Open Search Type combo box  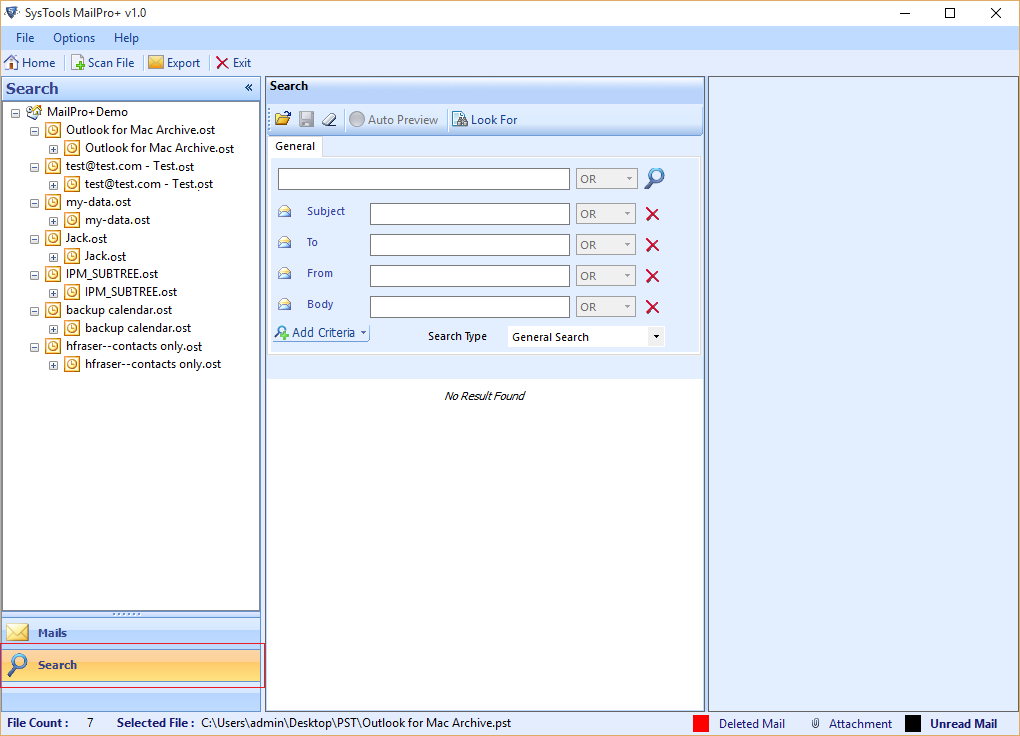click(586, 336)
